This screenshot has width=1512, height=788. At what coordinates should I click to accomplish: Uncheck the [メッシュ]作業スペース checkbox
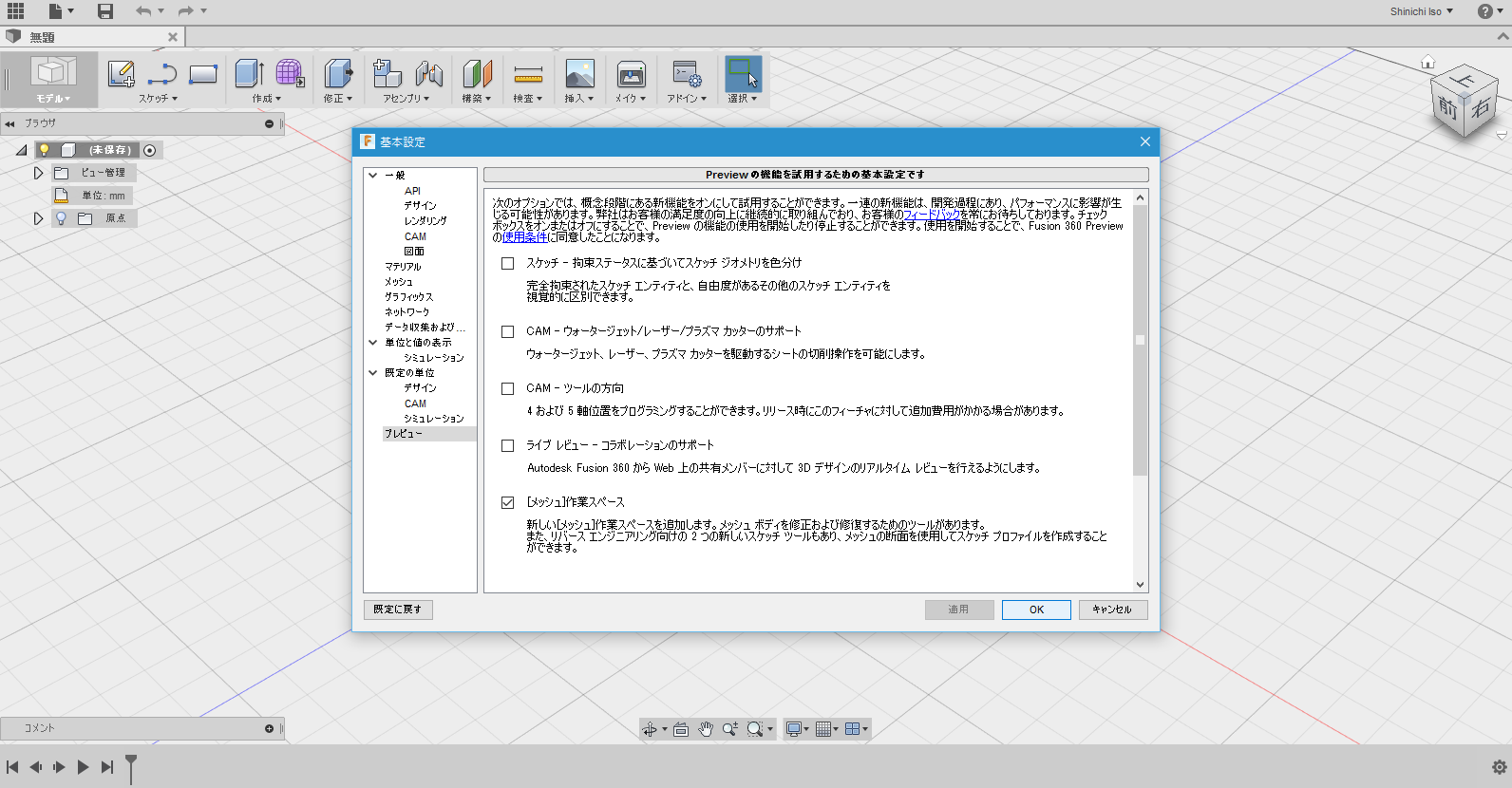click(508, 502)
